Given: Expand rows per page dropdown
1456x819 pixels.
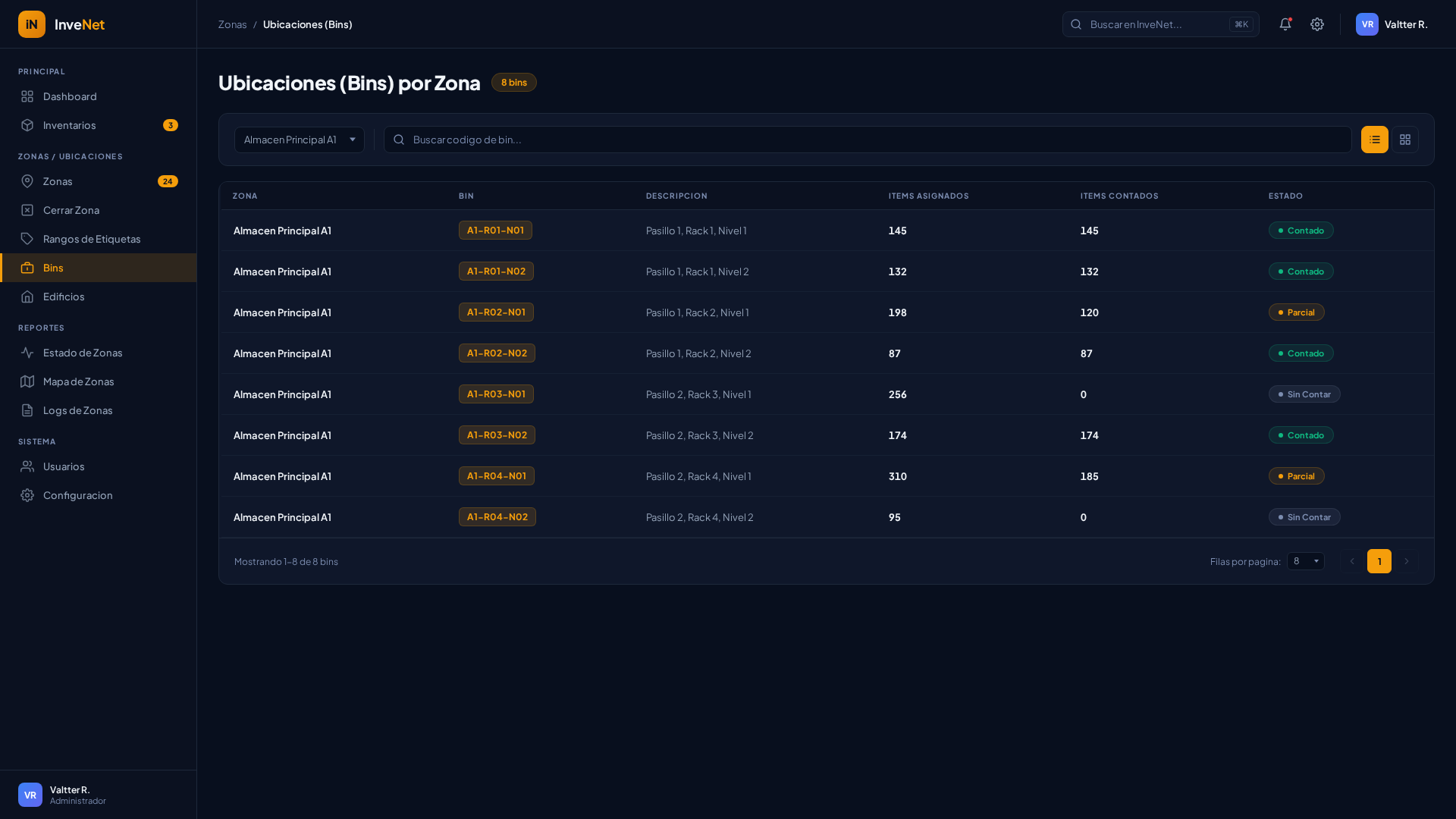Looking at the screenshot, I should coord(1305,561).
